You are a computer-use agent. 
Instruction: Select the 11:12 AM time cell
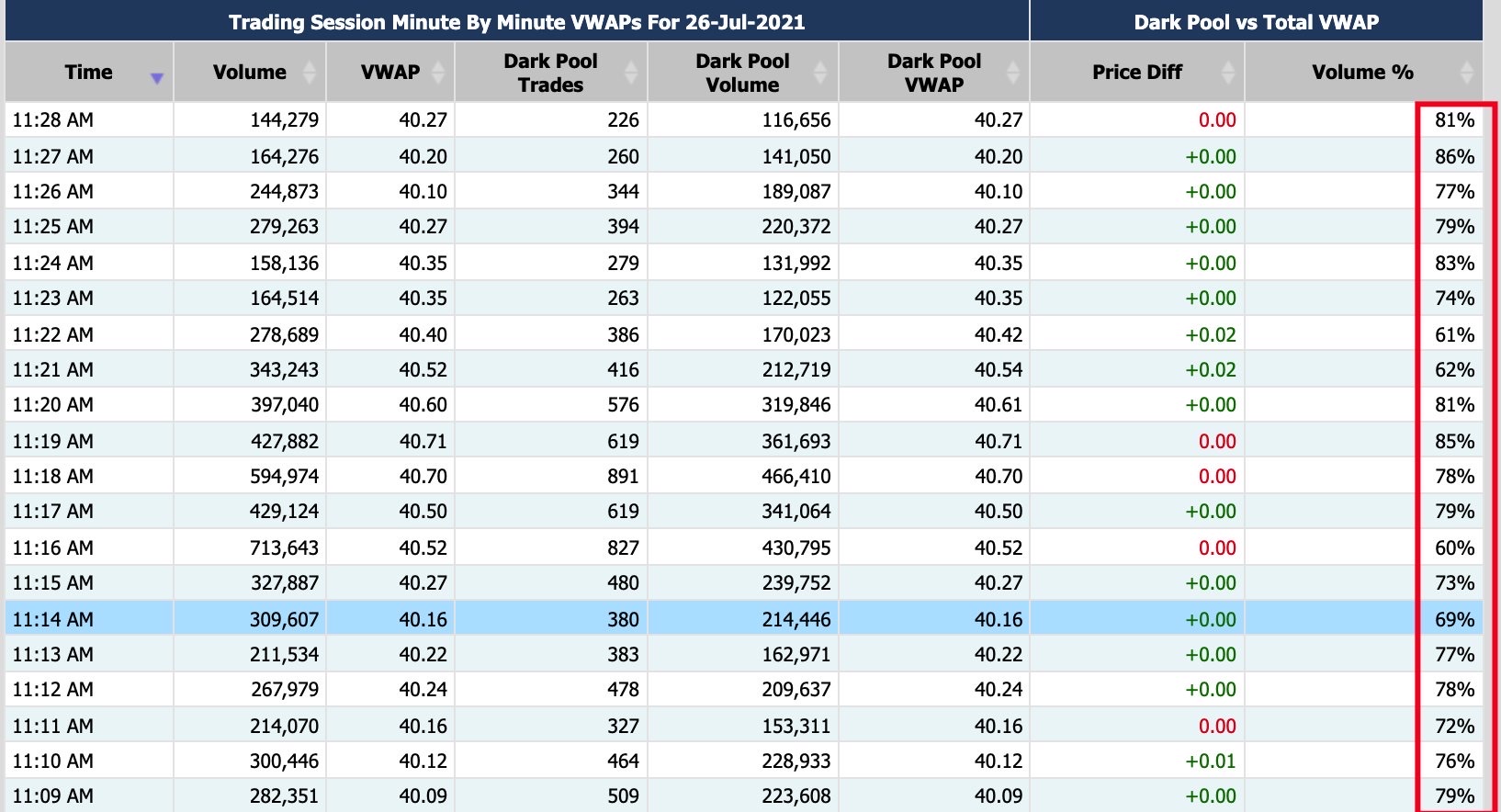89,689
